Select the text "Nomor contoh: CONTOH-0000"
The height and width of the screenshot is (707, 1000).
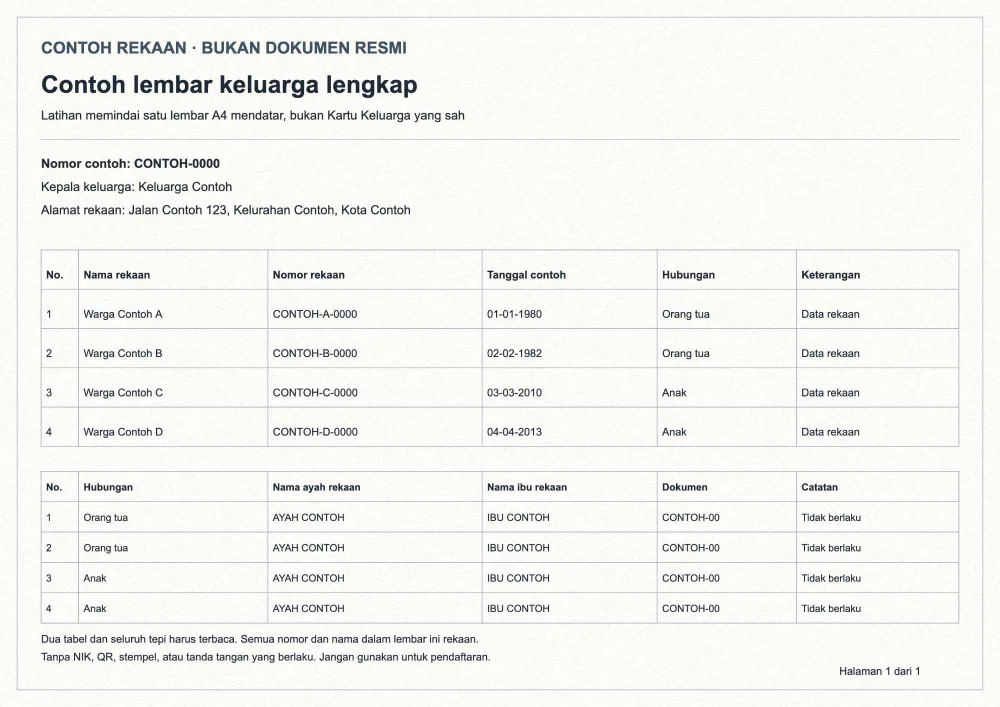pos(130,164)
